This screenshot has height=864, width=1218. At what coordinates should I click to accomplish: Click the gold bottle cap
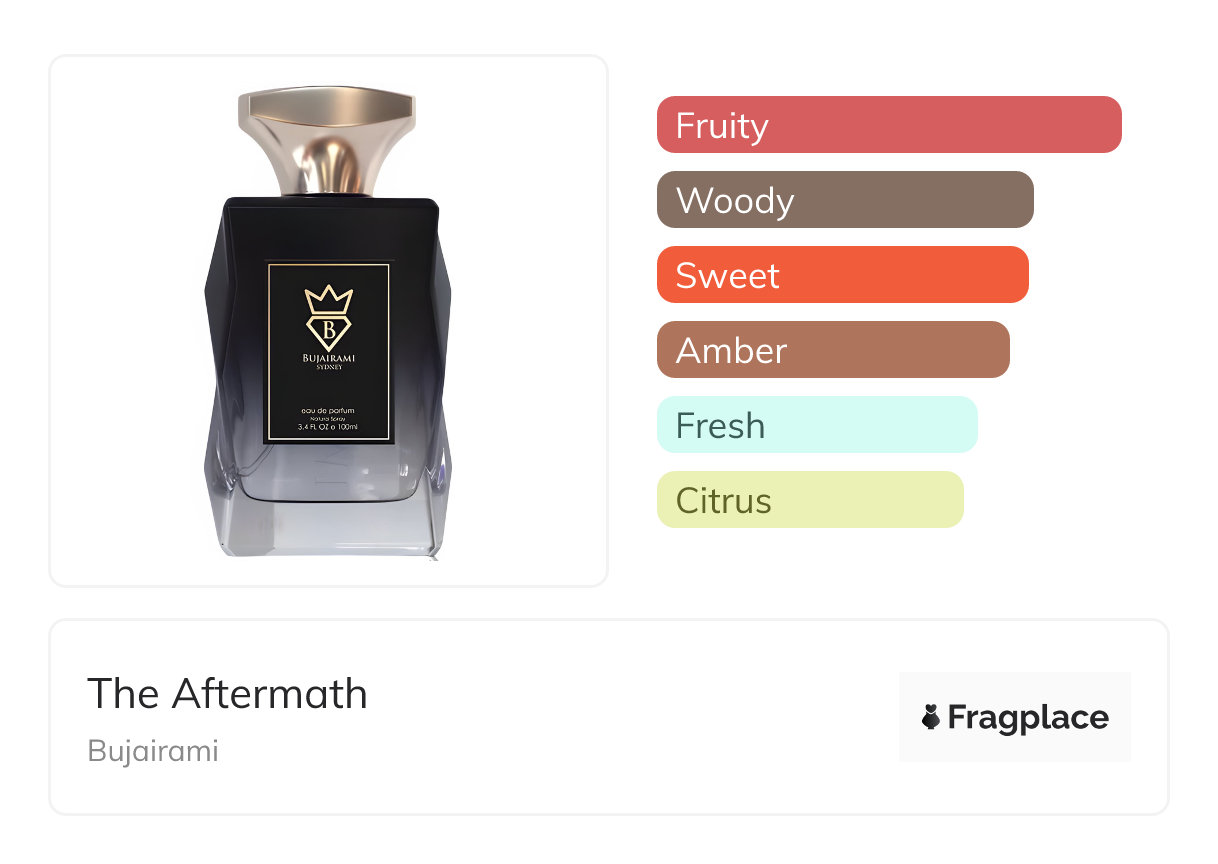pyautogui.click(x=326, y=142)
